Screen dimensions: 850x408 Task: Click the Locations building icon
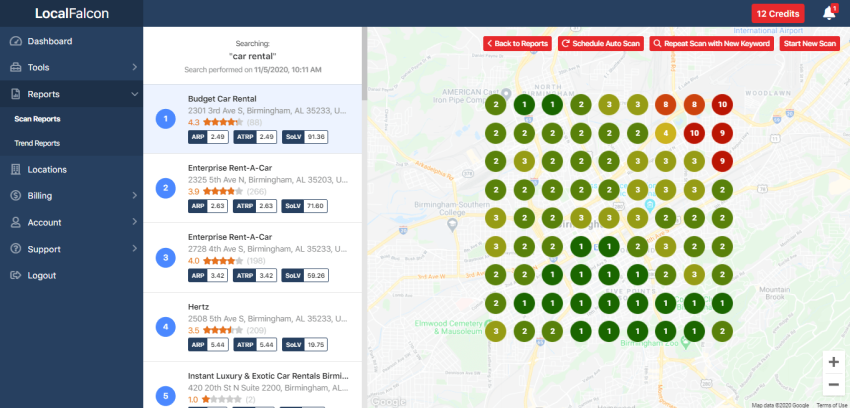[x=16, y=170]
